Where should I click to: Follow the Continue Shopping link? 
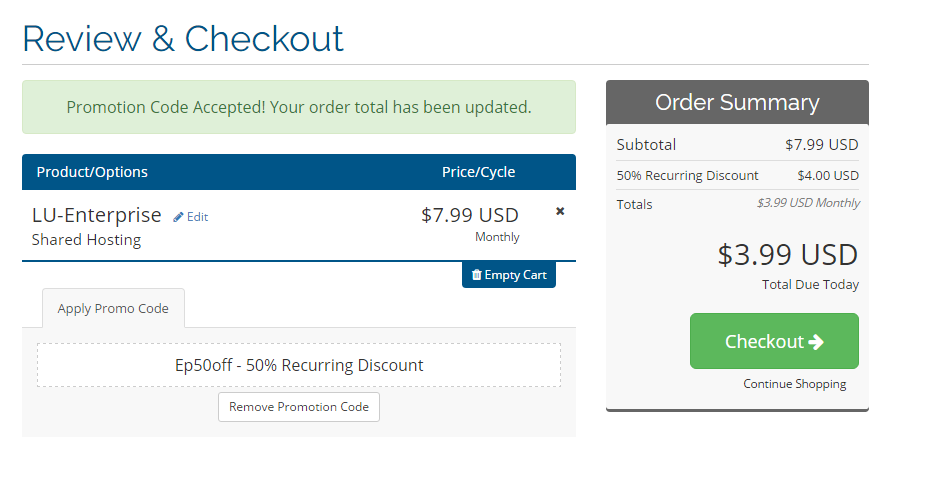coord(795,384)
